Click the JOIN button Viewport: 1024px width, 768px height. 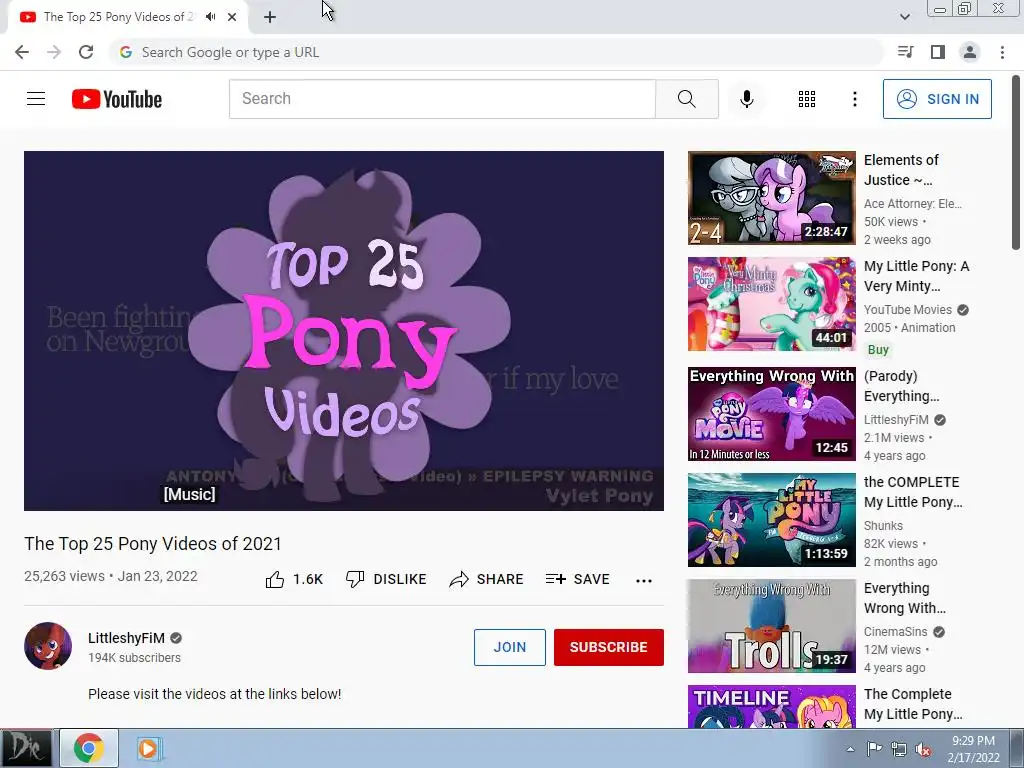509,647
